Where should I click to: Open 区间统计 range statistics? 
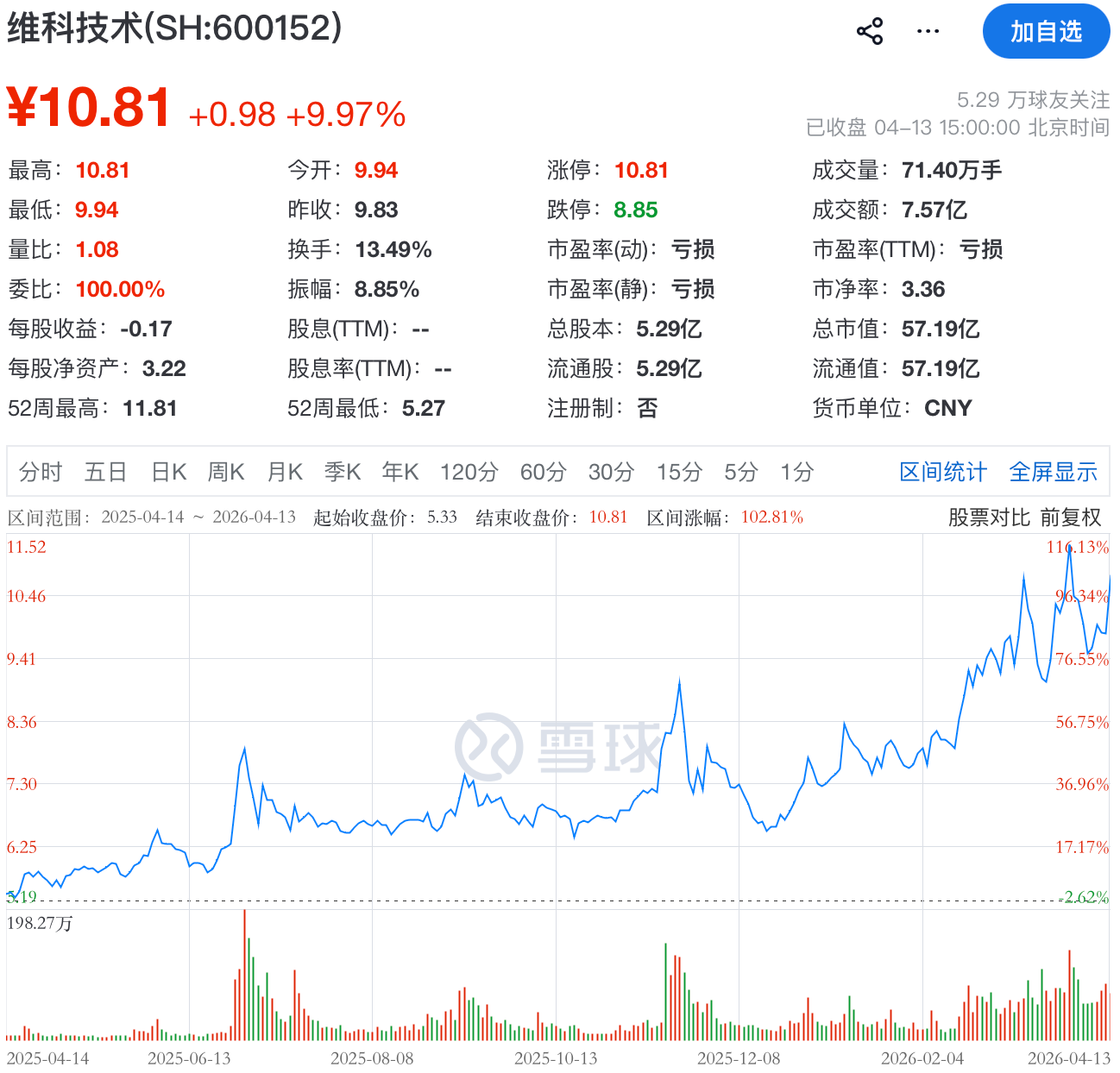coord(942,472)
